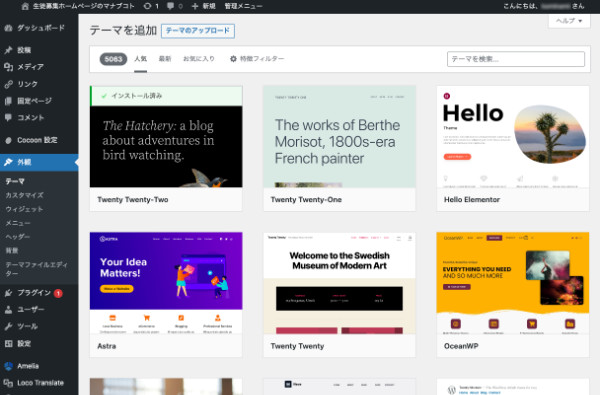The width and height of the screenshot is (600, 395).
Task: Click the plugin update badge showing 1
Action: tap(58, 293)
